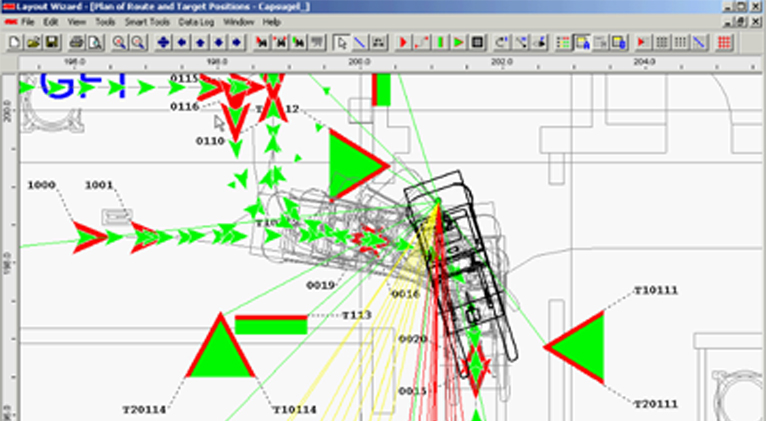Click the Zoom Out magnifier icon
The image size is (767, 421).
(x=137, y=42)
